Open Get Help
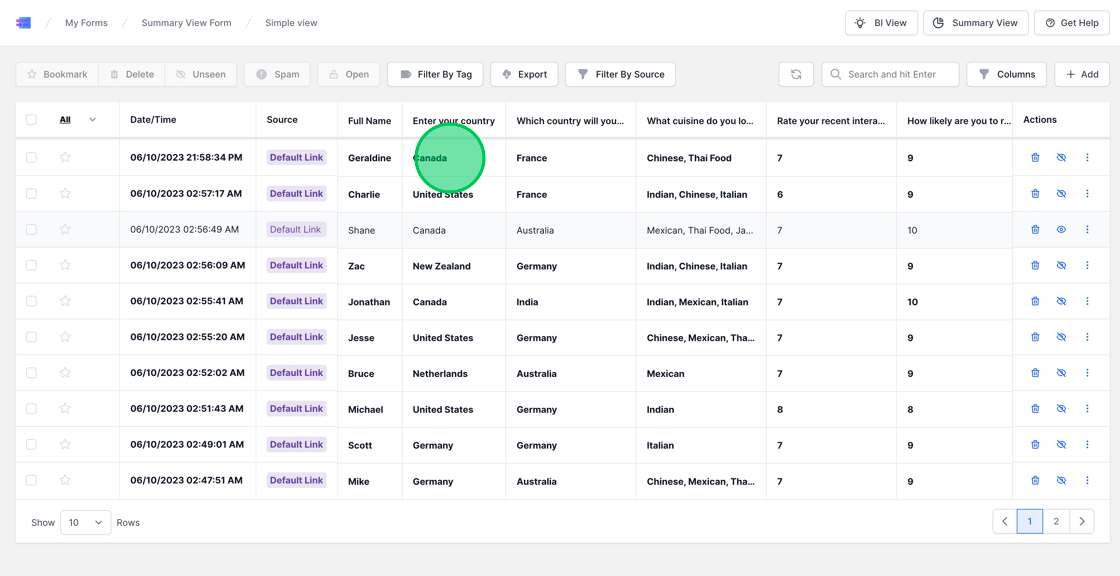The image size is (1120, 576). pos(1071,22)
